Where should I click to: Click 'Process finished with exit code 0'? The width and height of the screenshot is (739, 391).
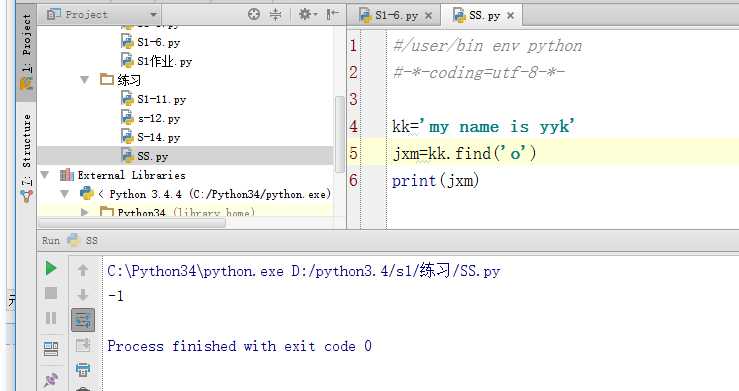[239, 346]
